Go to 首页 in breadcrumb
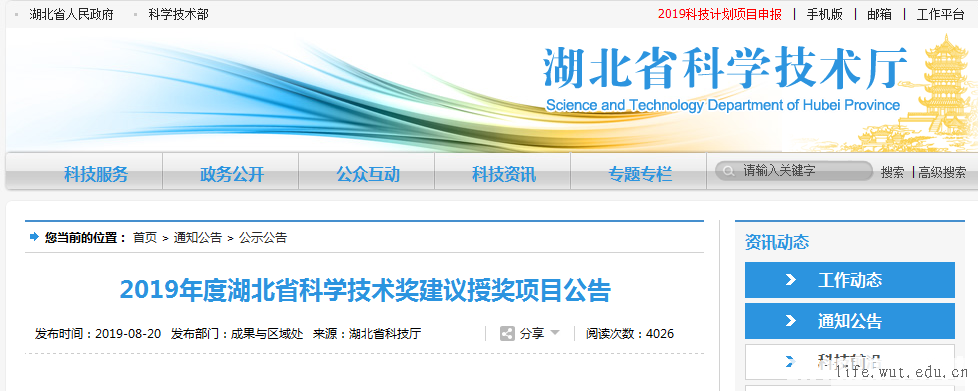The image size is (978, 391). pos(145,238)
